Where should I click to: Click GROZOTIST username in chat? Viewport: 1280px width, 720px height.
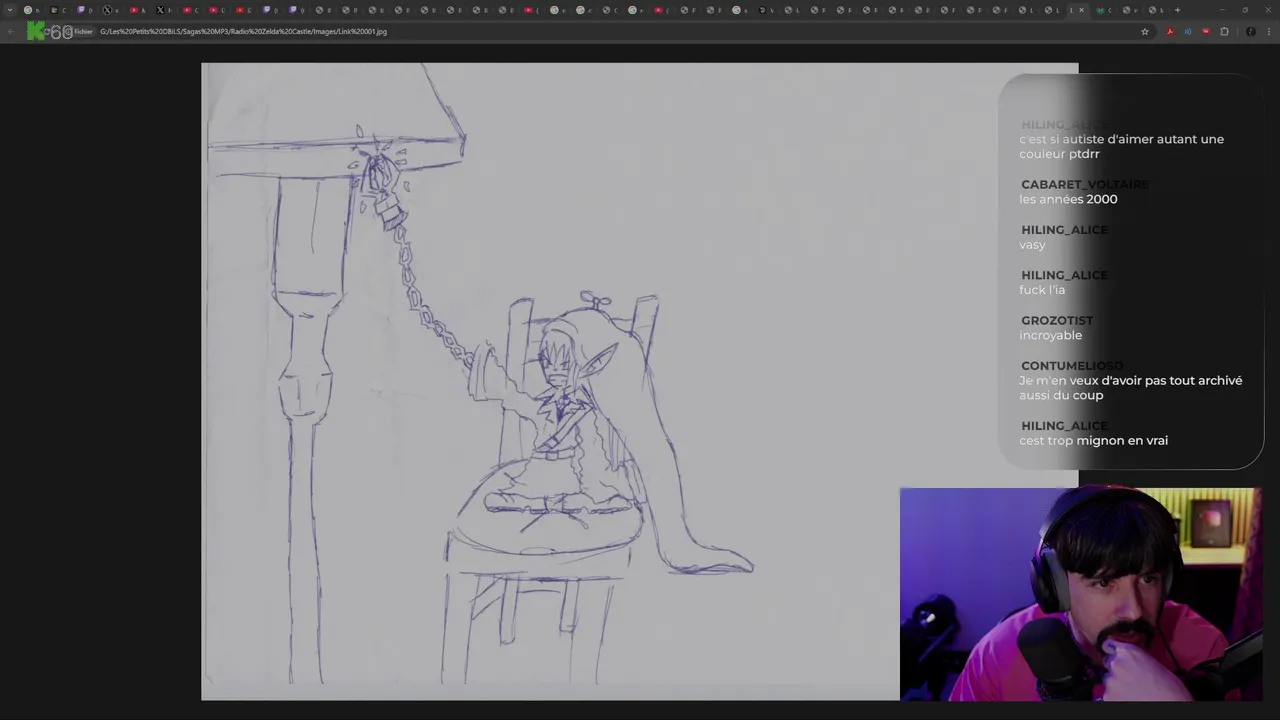[x=1057, y=320]
